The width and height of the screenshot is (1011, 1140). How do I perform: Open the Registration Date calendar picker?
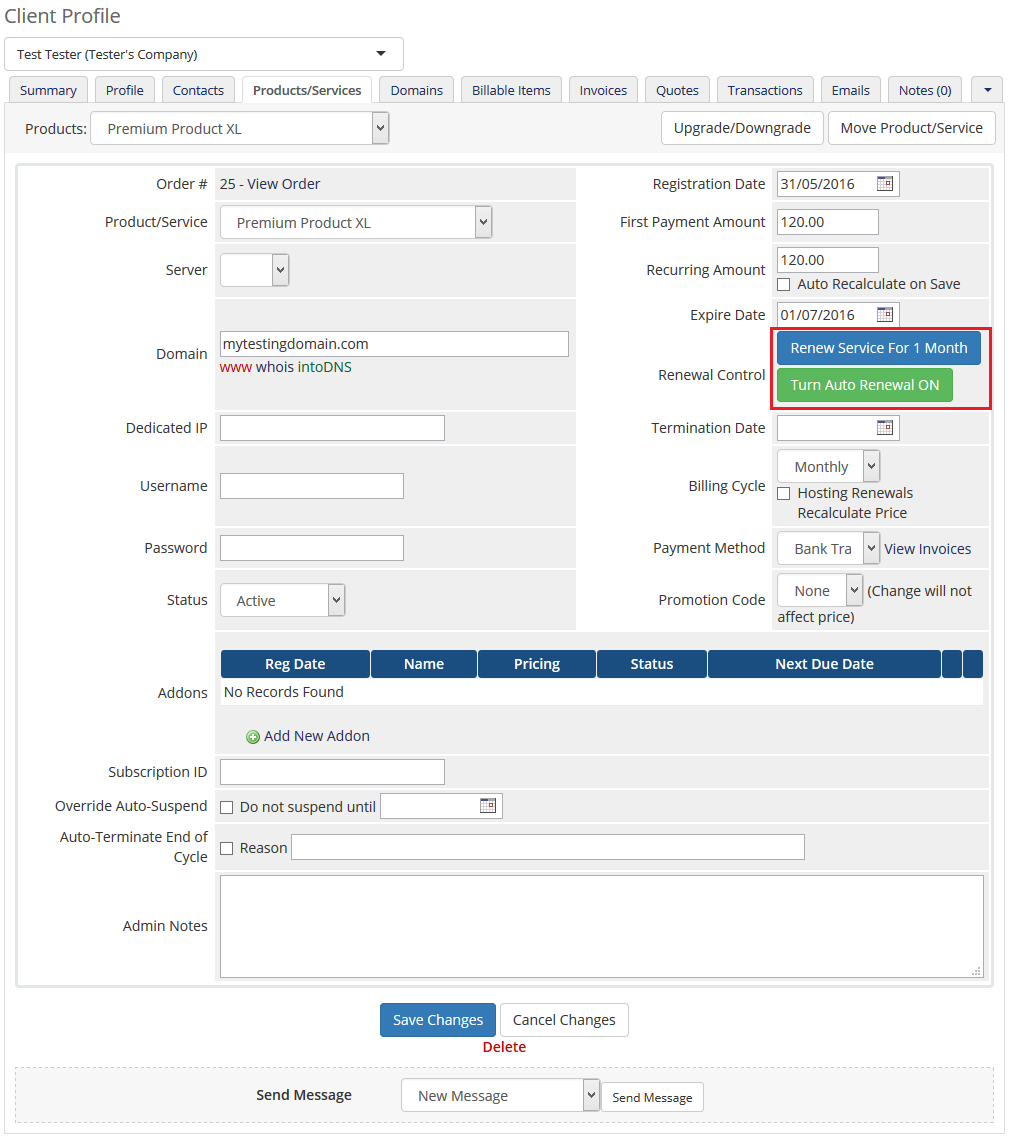coord(885,183)
